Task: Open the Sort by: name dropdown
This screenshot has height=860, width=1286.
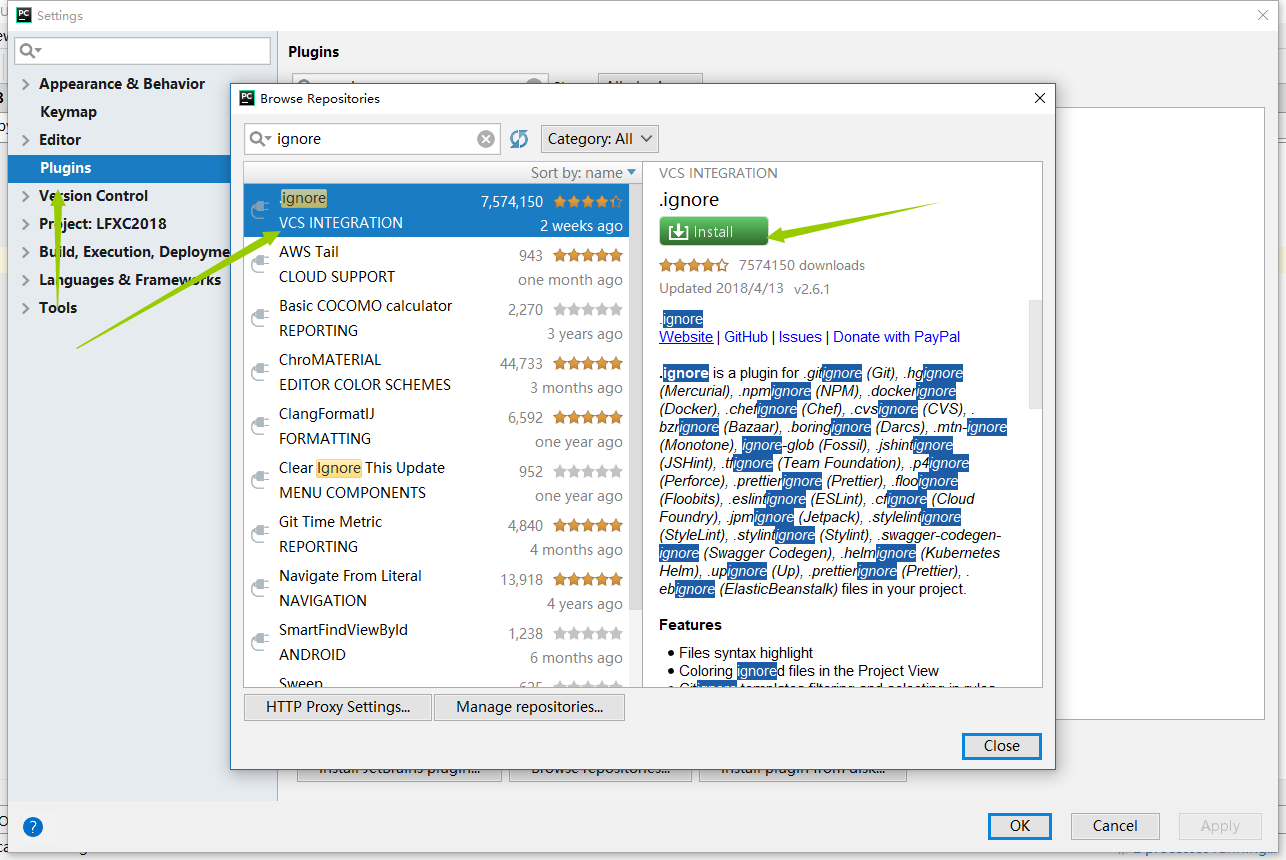Action: (x=583, y=173)
